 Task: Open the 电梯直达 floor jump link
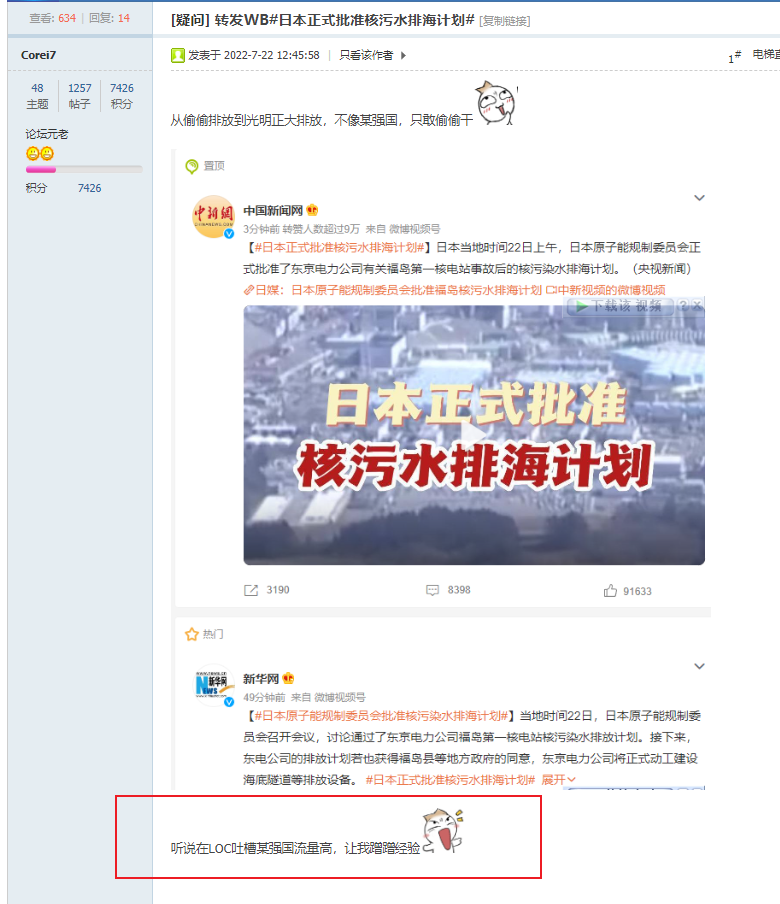pos(766,55)
